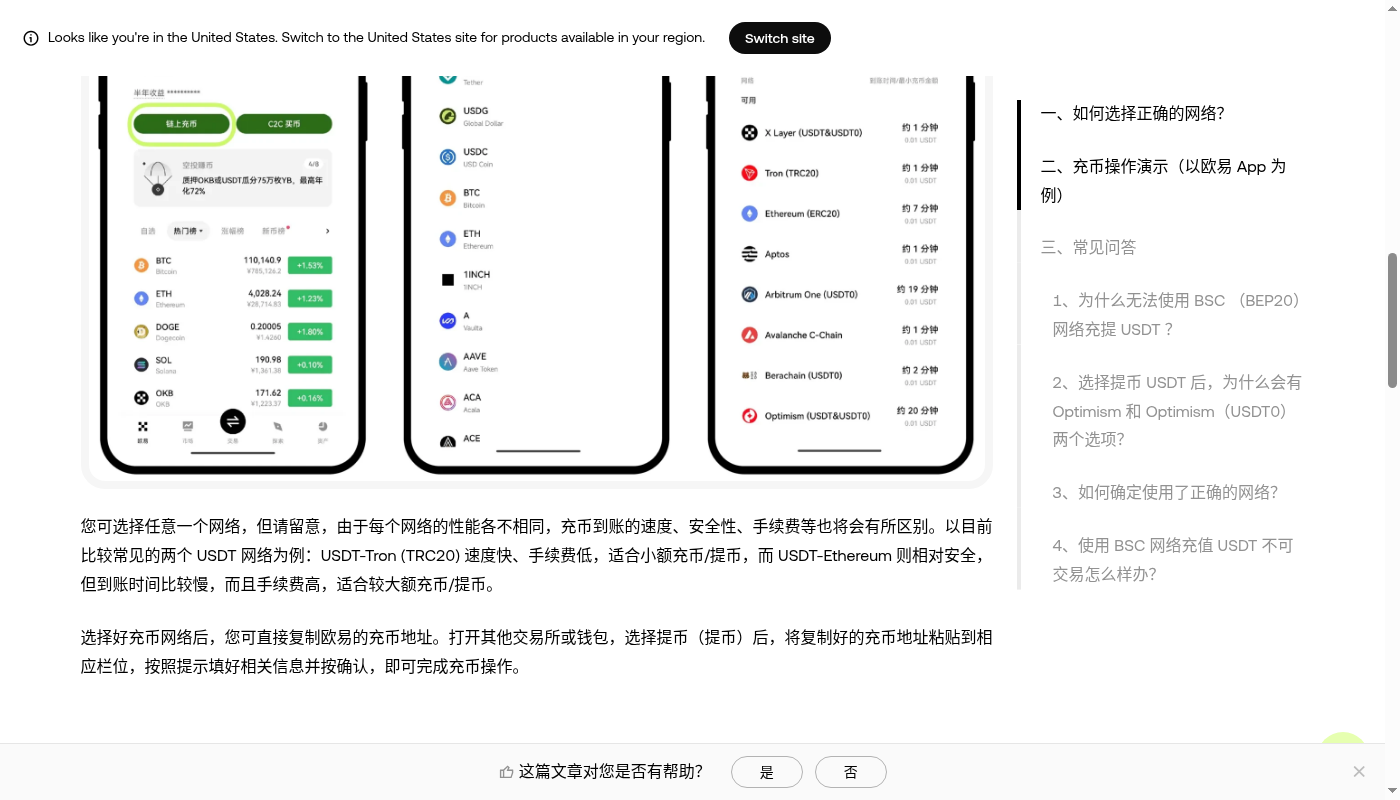Click the X Layer network icon
This screenshot has height=800, width=1400.
click(x=749, y=133)
